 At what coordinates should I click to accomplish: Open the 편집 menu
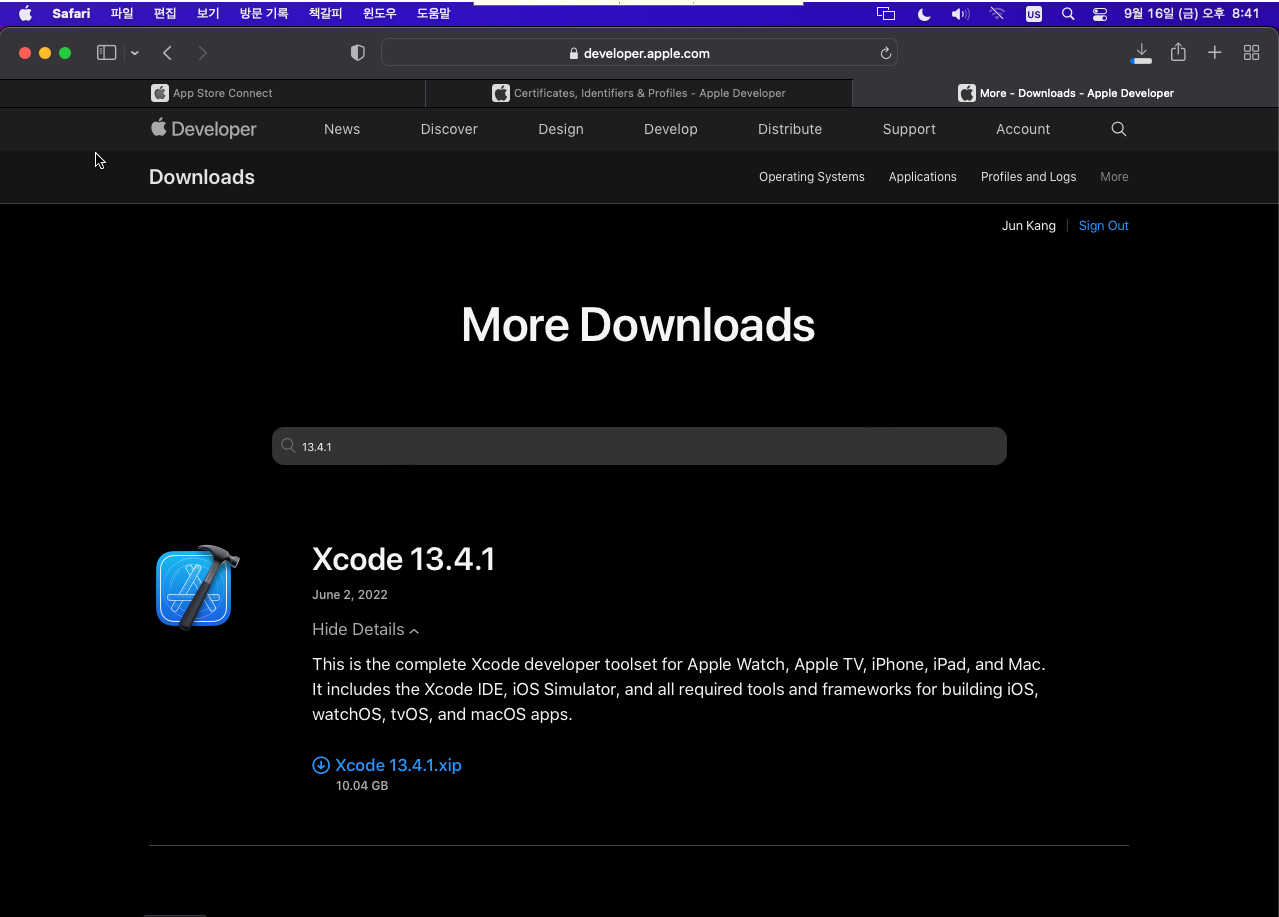tap(165, 14)
